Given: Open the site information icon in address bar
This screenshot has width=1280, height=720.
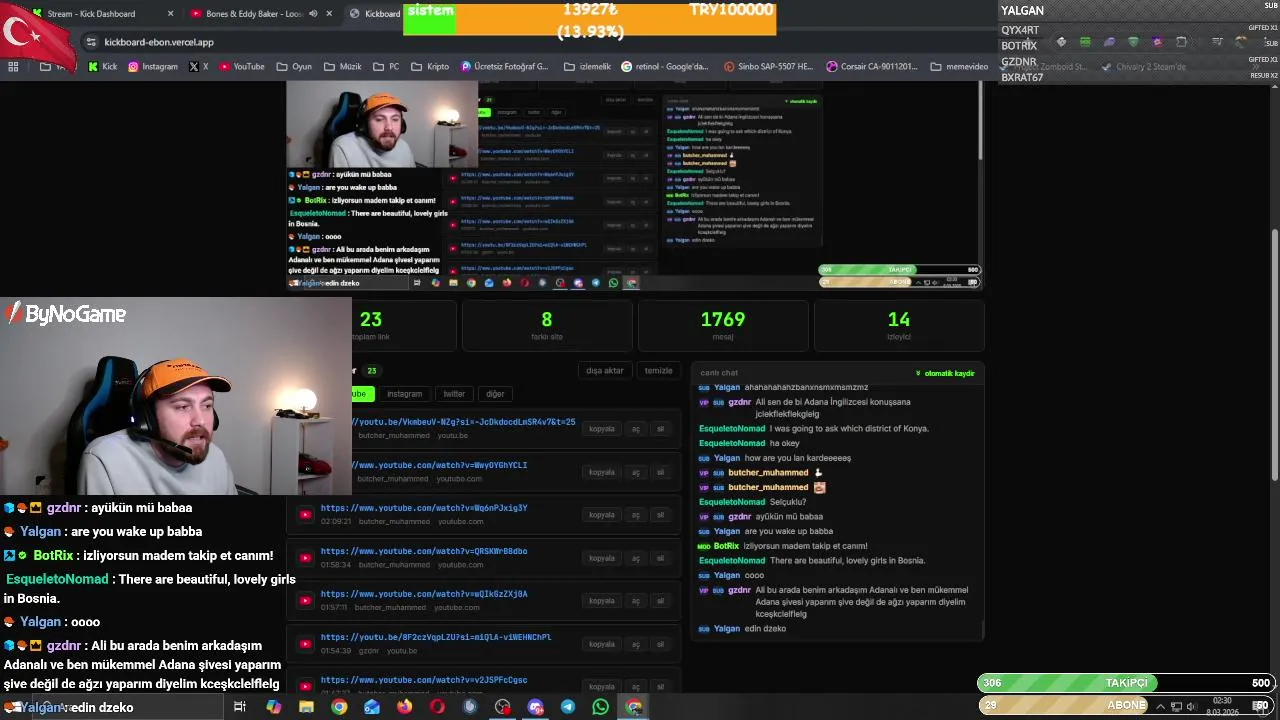Looking at the screenshot, I should 91,42.
